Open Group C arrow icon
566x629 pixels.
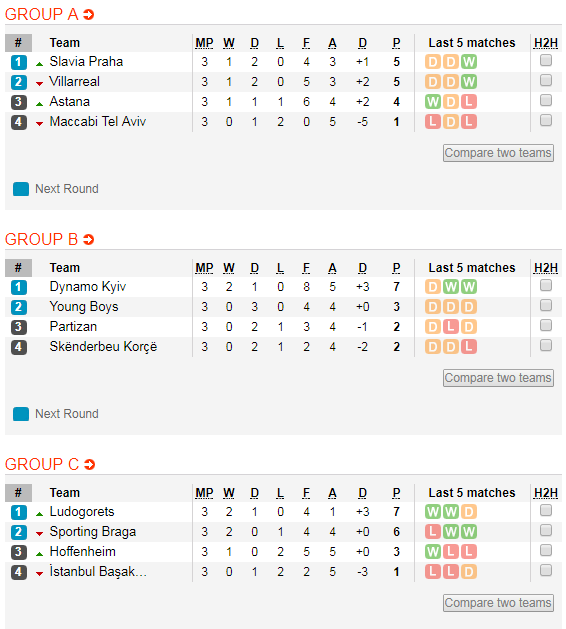point(89,465)
